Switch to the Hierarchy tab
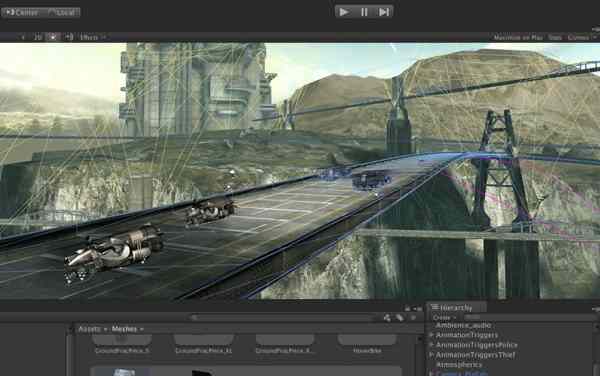The image size is (600, 376). pyautogui.click(x=457, y=308)
